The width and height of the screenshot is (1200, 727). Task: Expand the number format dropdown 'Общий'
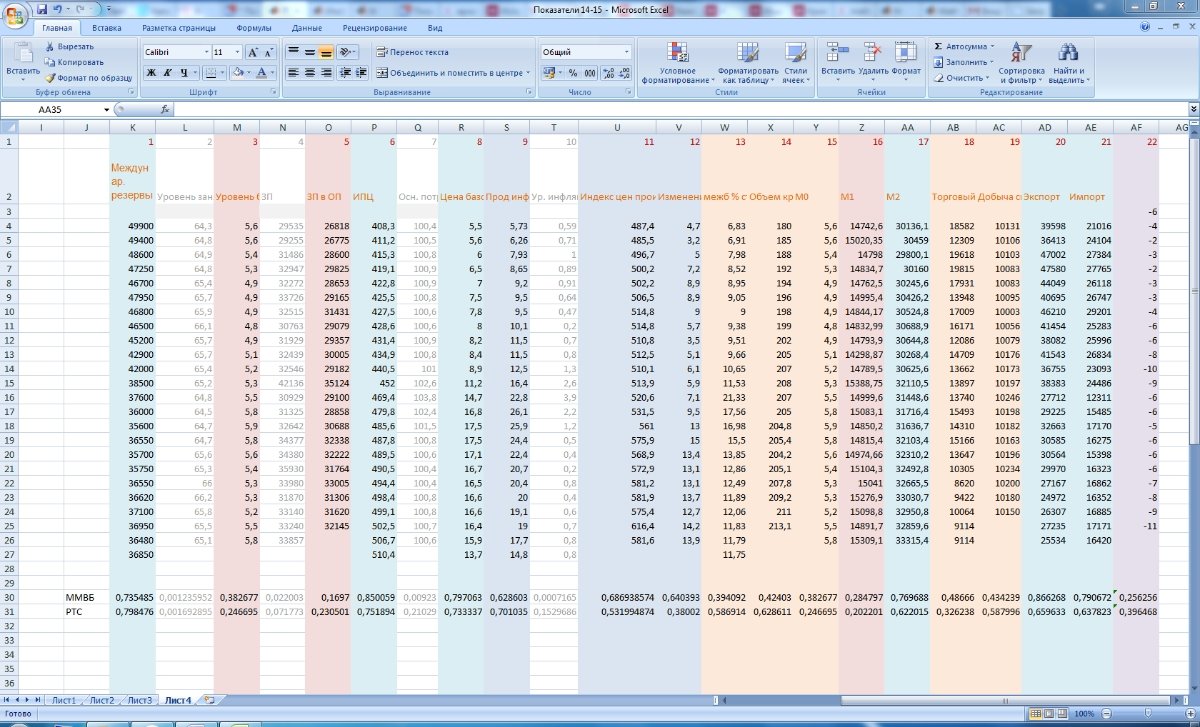(x=627, y=52)
